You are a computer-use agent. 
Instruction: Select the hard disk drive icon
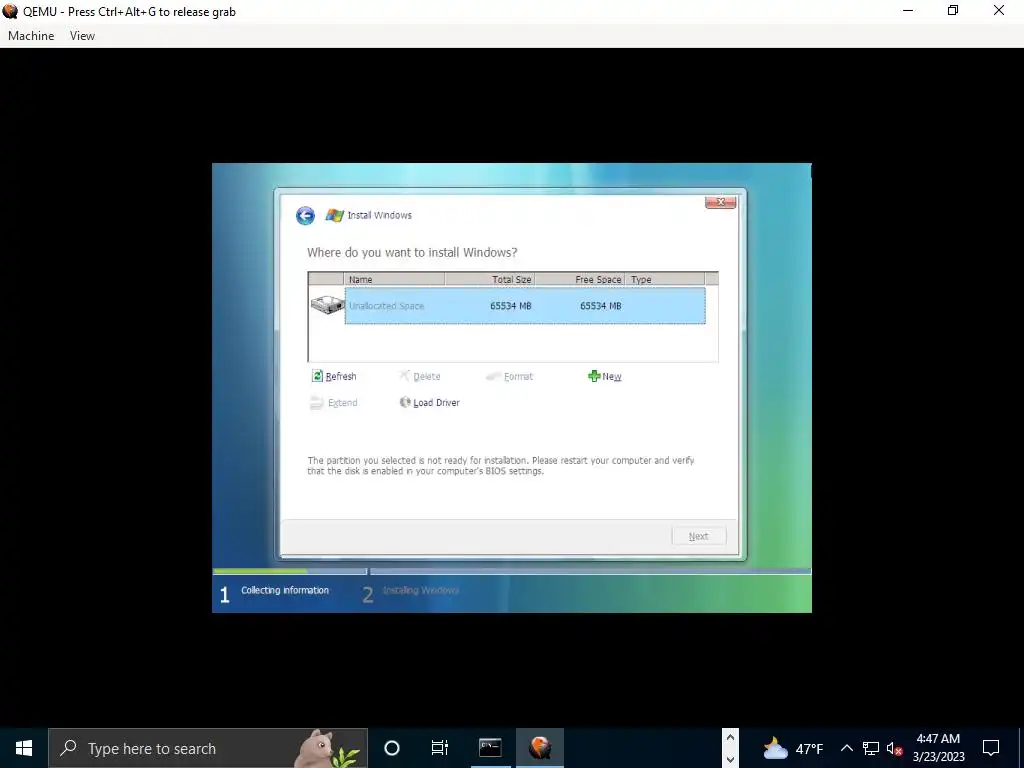point(327,305)
